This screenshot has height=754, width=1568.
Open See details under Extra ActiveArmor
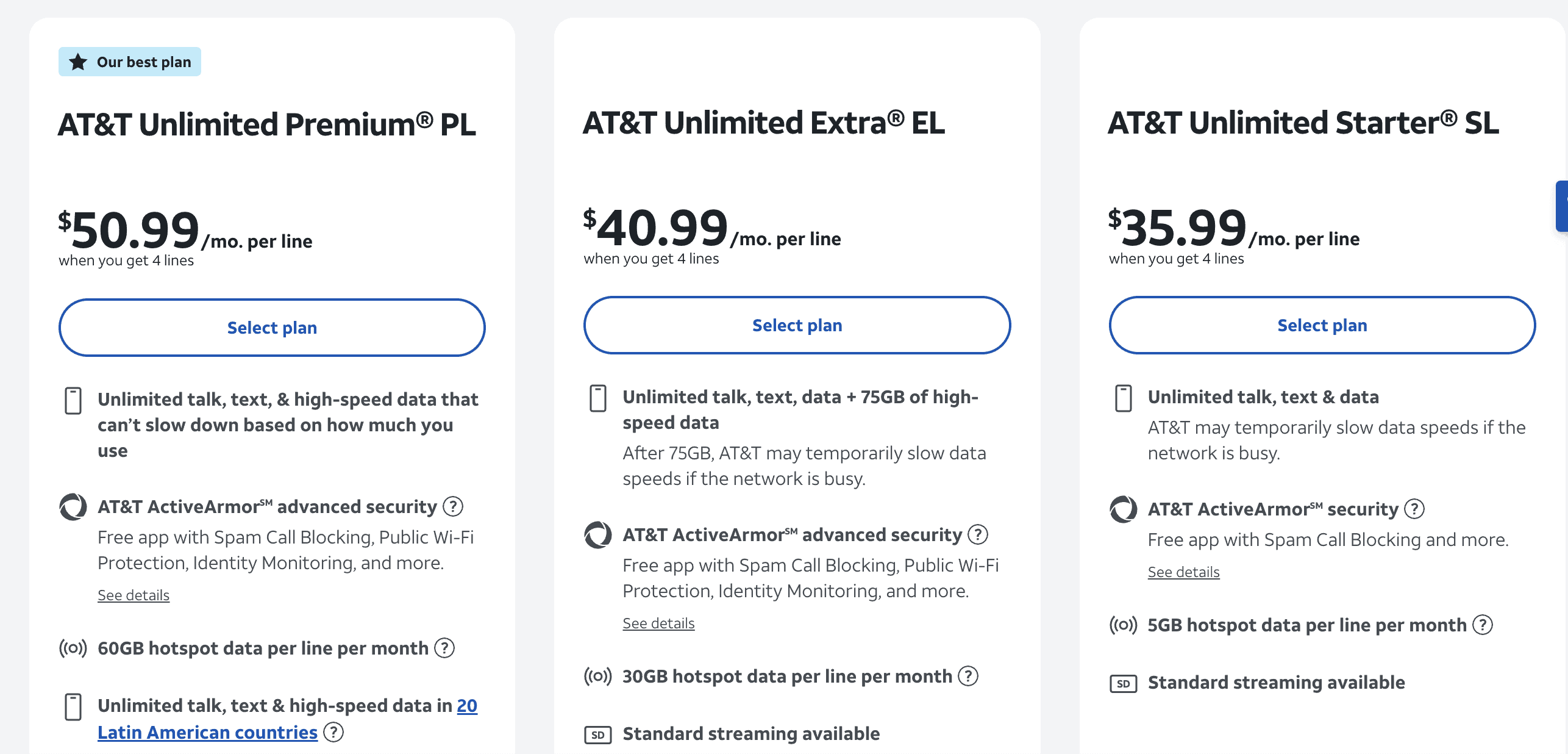[658, 623]
